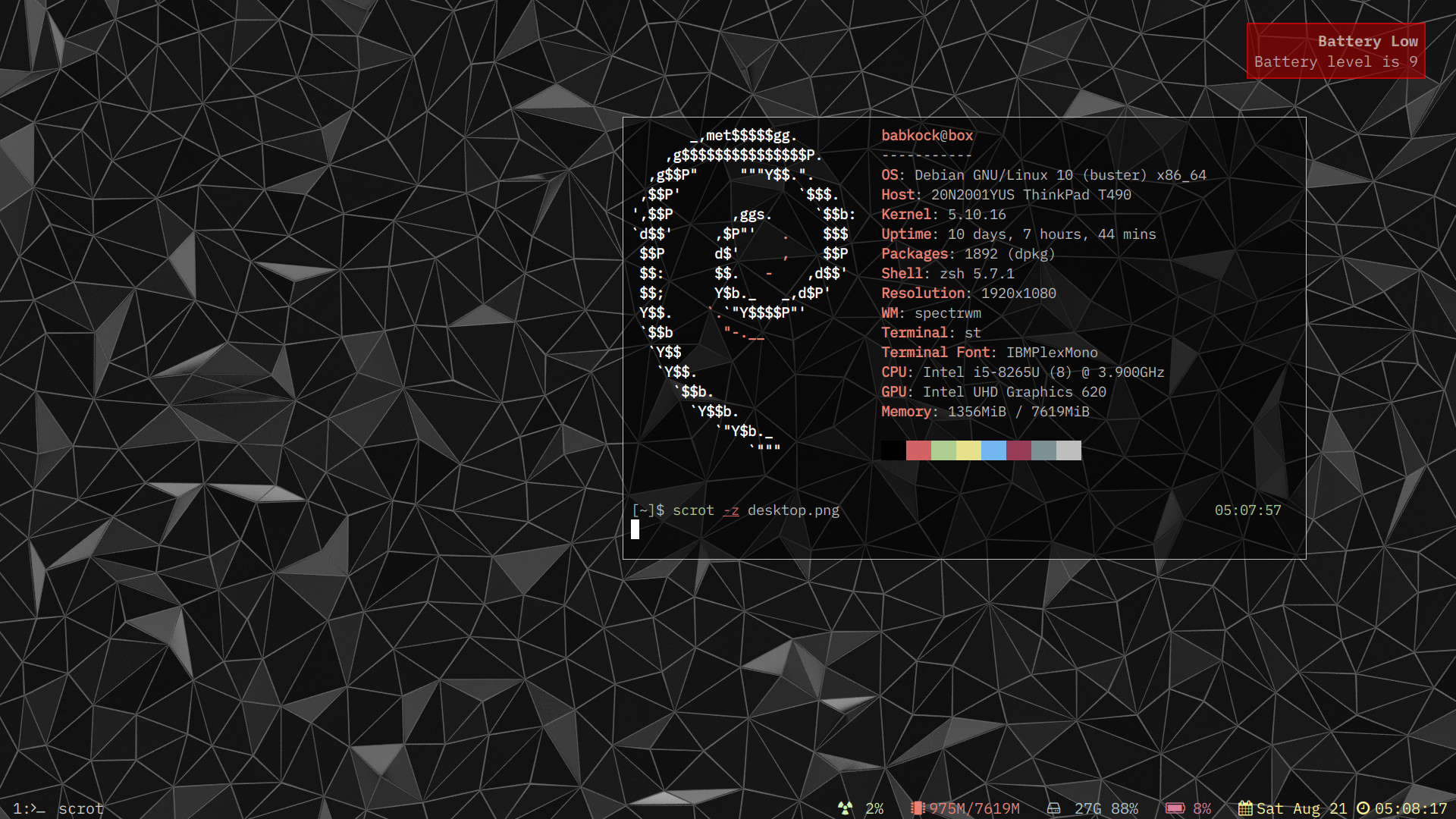Screen dimensions: 1456x819
Task: Click the blue color swatch in neofetch palette
Action: (x=993, y=450)
